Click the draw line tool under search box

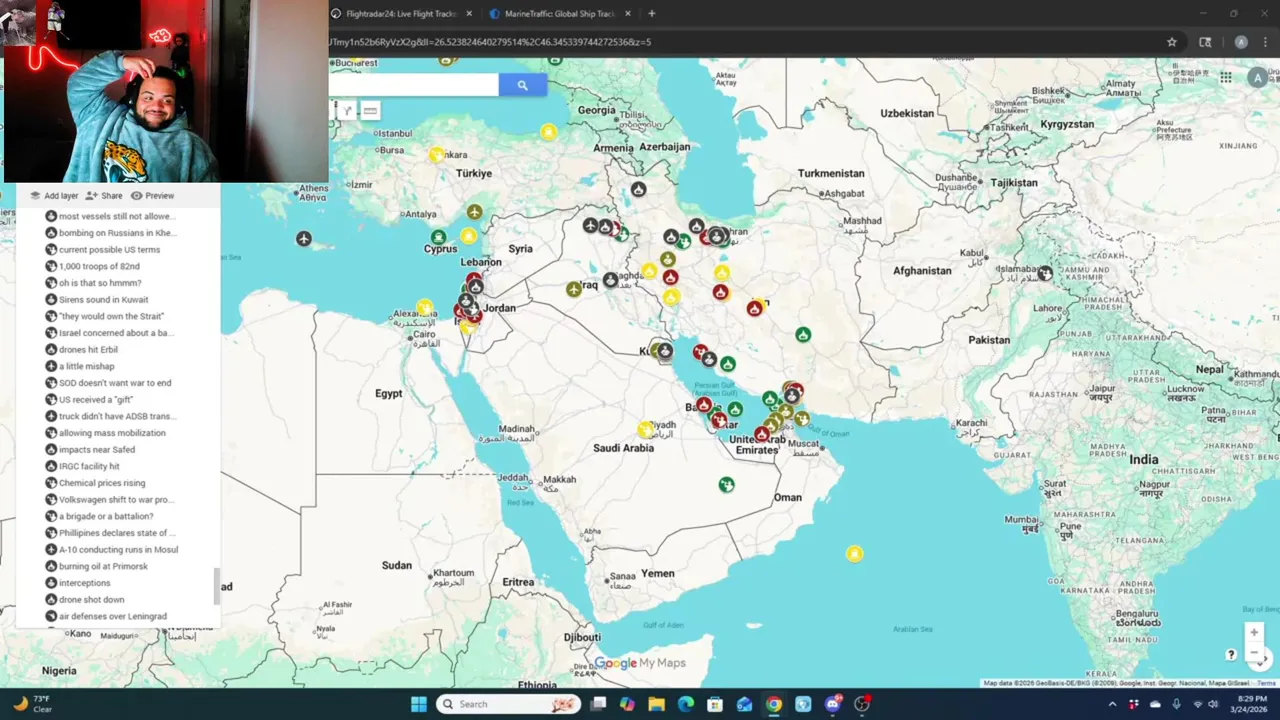tap(347, 111)
